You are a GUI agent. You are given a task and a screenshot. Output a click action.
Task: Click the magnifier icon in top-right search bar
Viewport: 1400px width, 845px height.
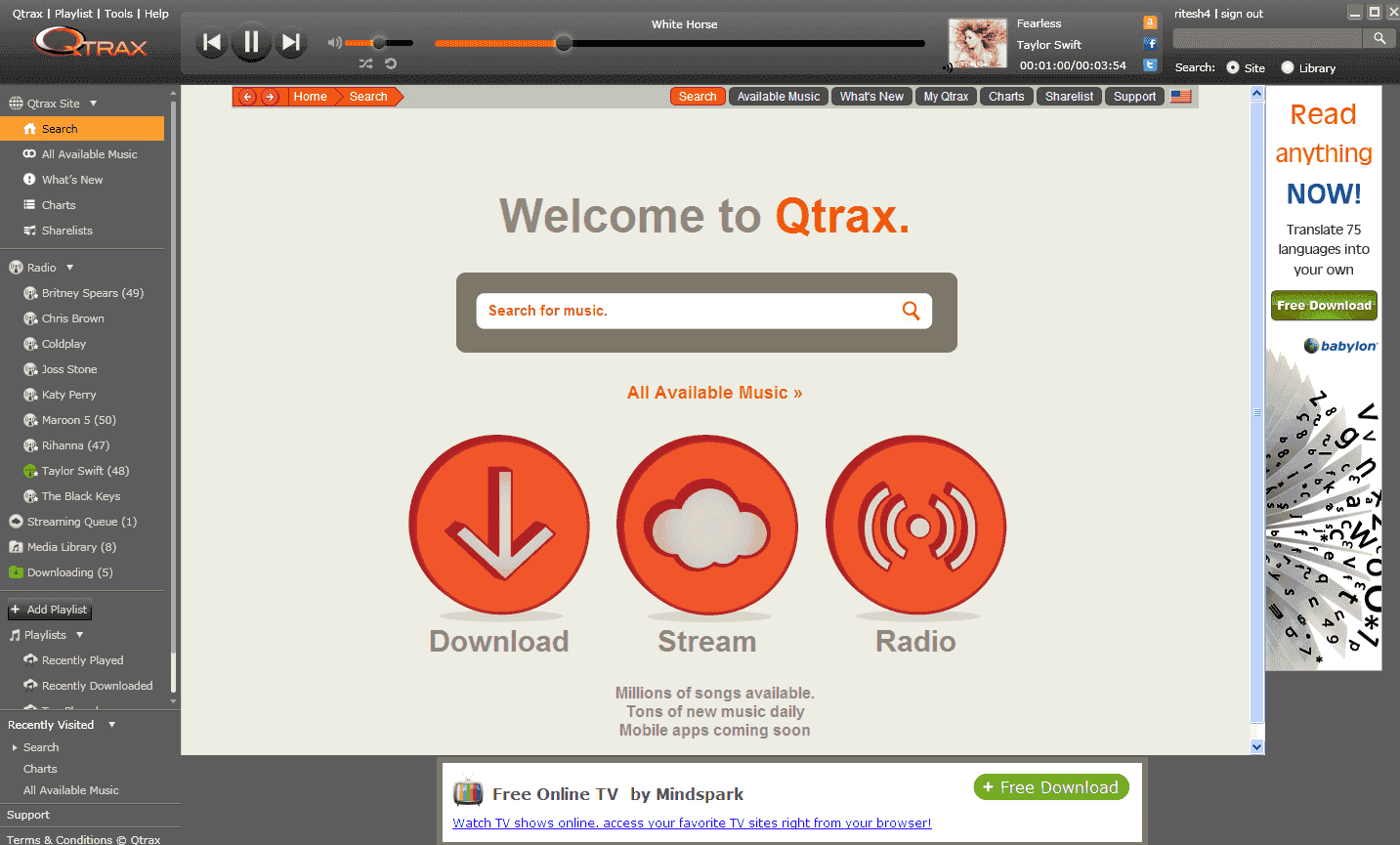click(1379, 37)
